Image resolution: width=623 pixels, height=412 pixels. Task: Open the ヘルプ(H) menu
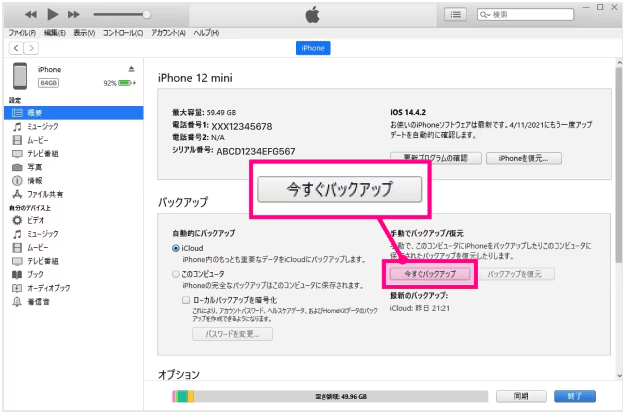click(x=206, y=33)
